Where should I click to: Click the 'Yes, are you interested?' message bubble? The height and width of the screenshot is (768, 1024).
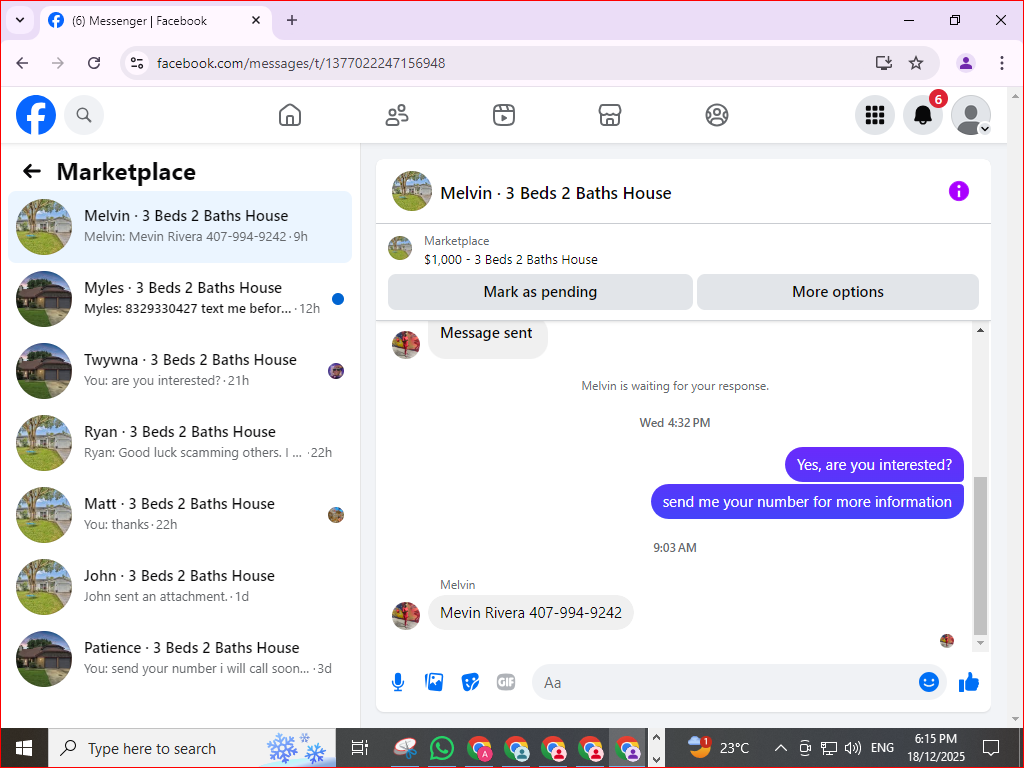tap(874, 465)
